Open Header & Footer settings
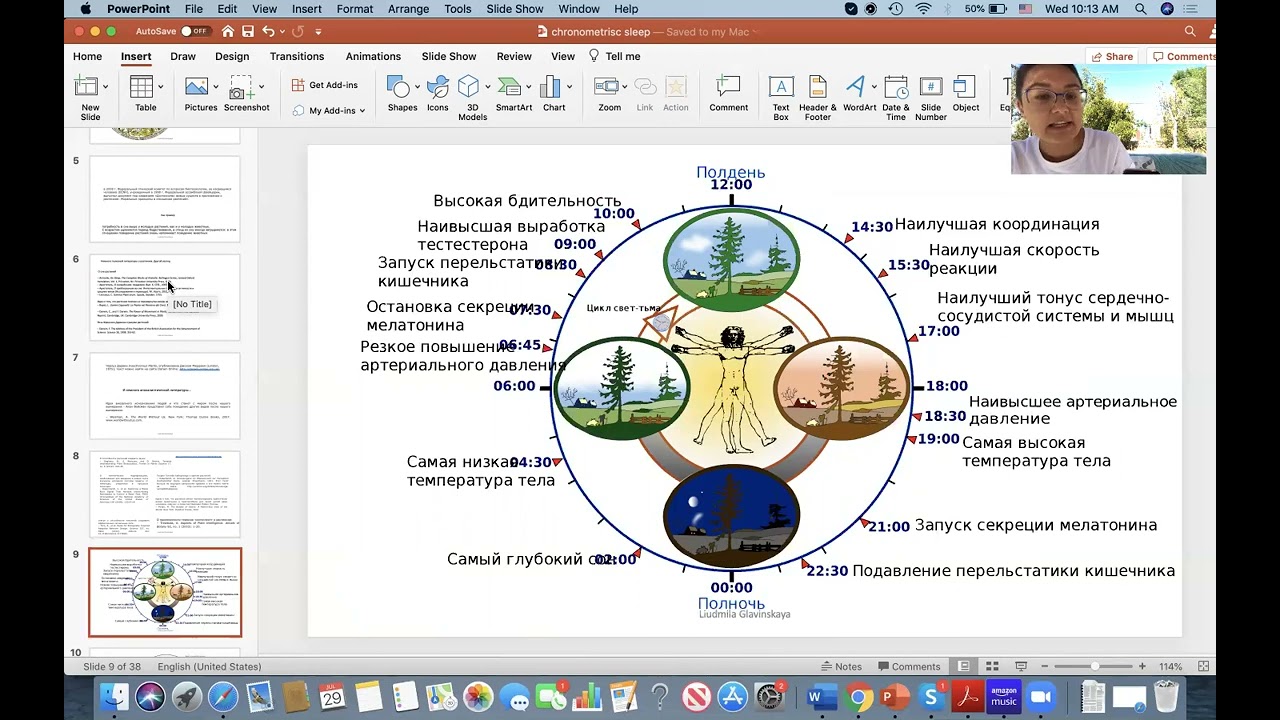Image resolution: width=1280 pixels, height=720 pixels. pyautogui.click(x=818, y=98)
